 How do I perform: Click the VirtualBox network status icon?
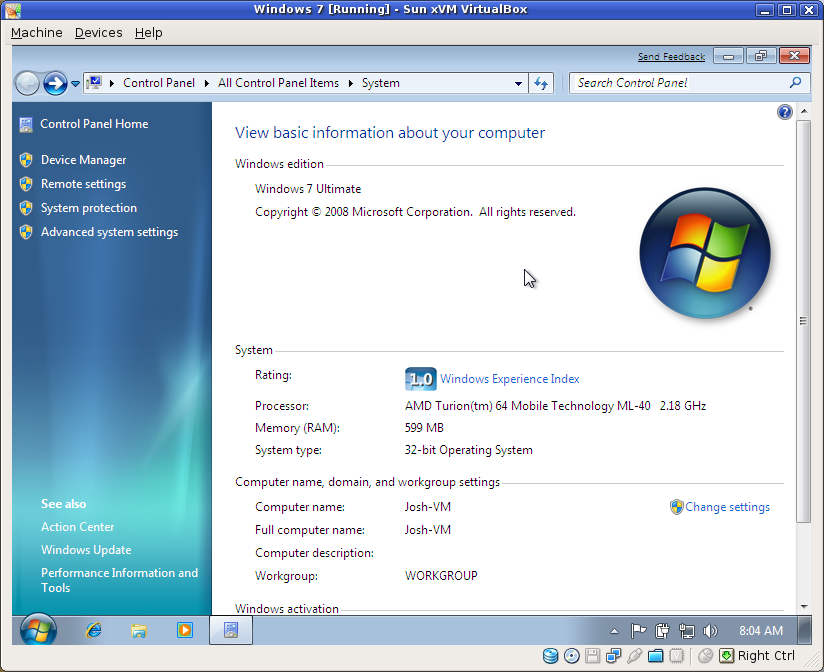point(613,656)
